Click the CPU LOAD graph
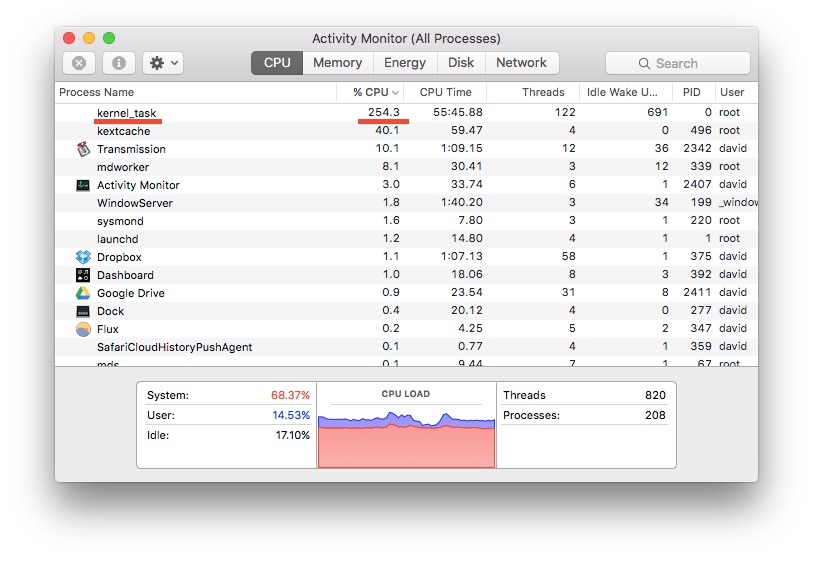 pyautogui.click(x=406, y=438)
